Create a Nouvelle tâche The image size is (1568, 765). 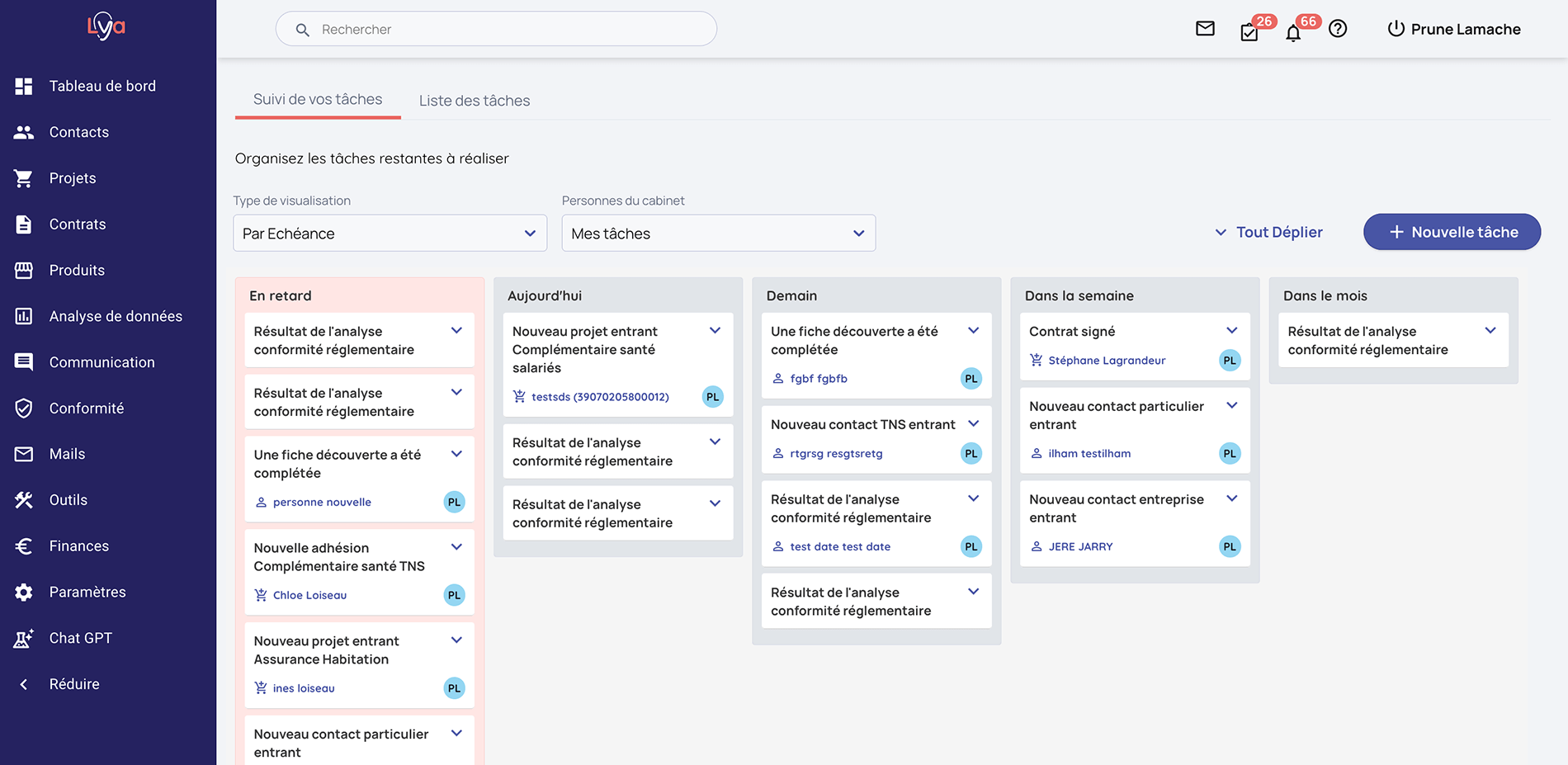(1452, 232)
